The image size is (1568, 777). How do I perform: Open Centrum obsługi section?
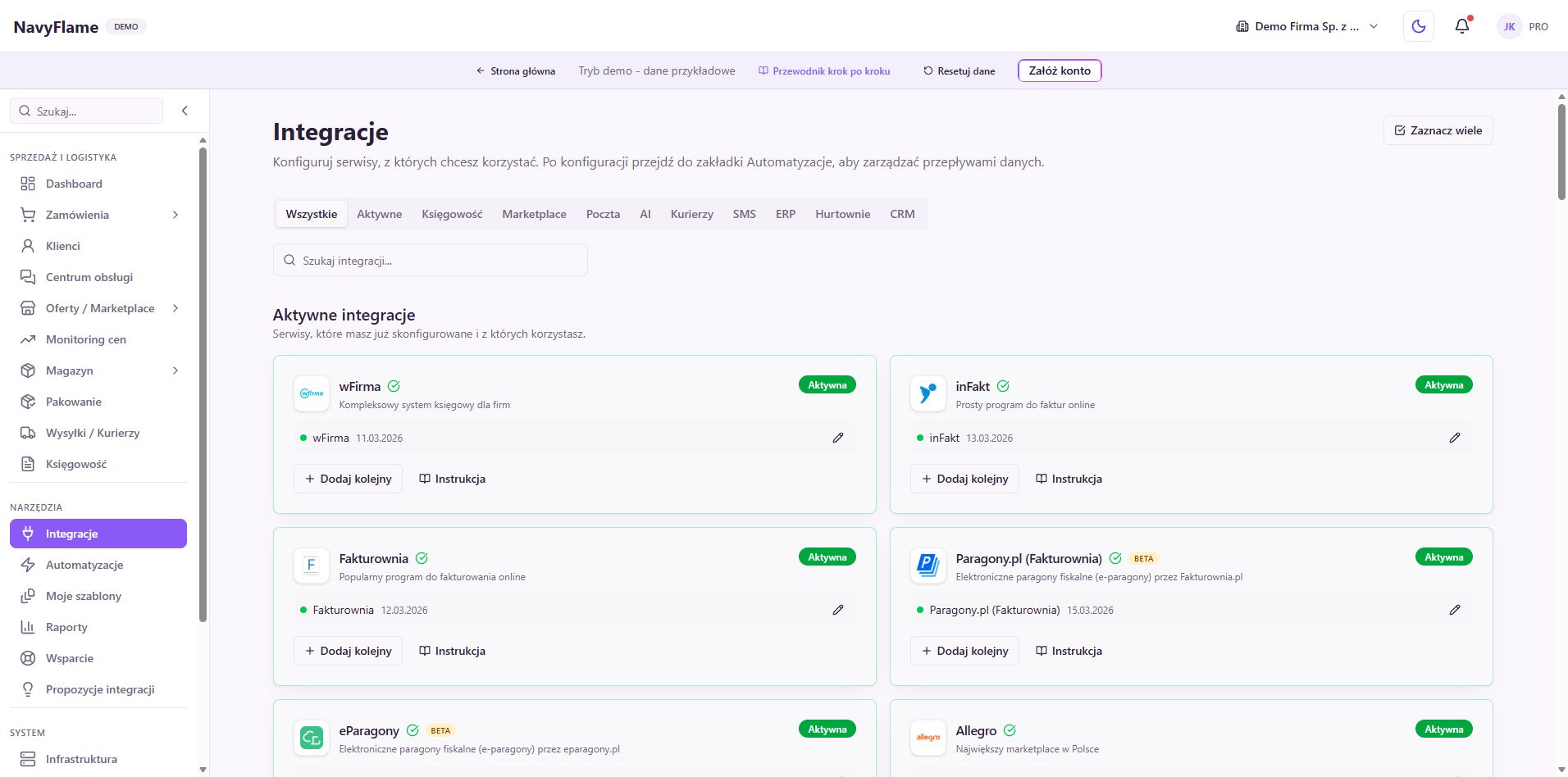click(x=98, y=277)
